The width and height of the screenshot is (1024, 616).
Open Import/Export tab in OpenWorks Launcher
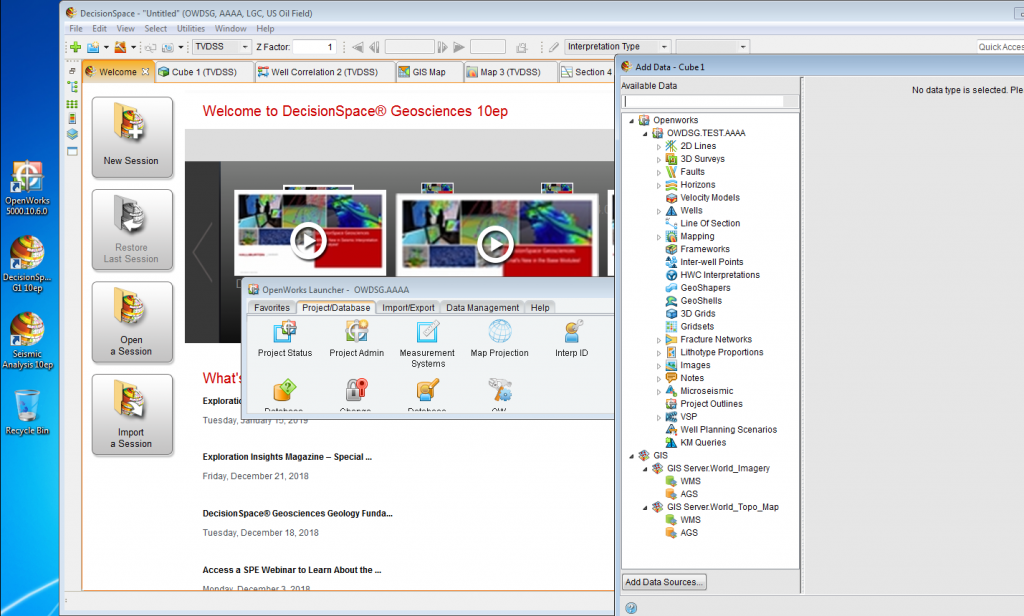coord(408,308)
